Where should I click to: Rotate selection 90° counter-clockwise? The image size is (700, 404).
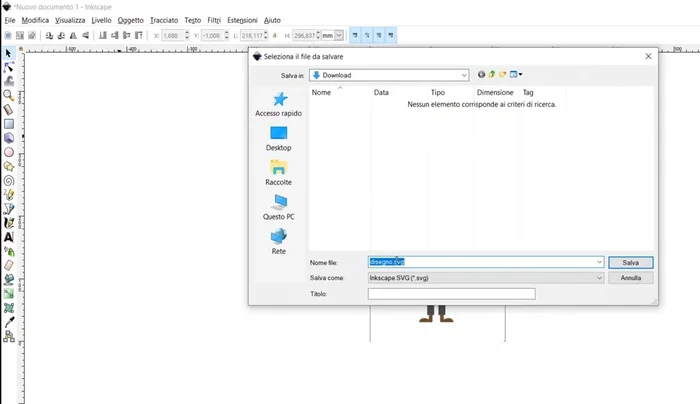pyautogui.click(x=49, y=35)
